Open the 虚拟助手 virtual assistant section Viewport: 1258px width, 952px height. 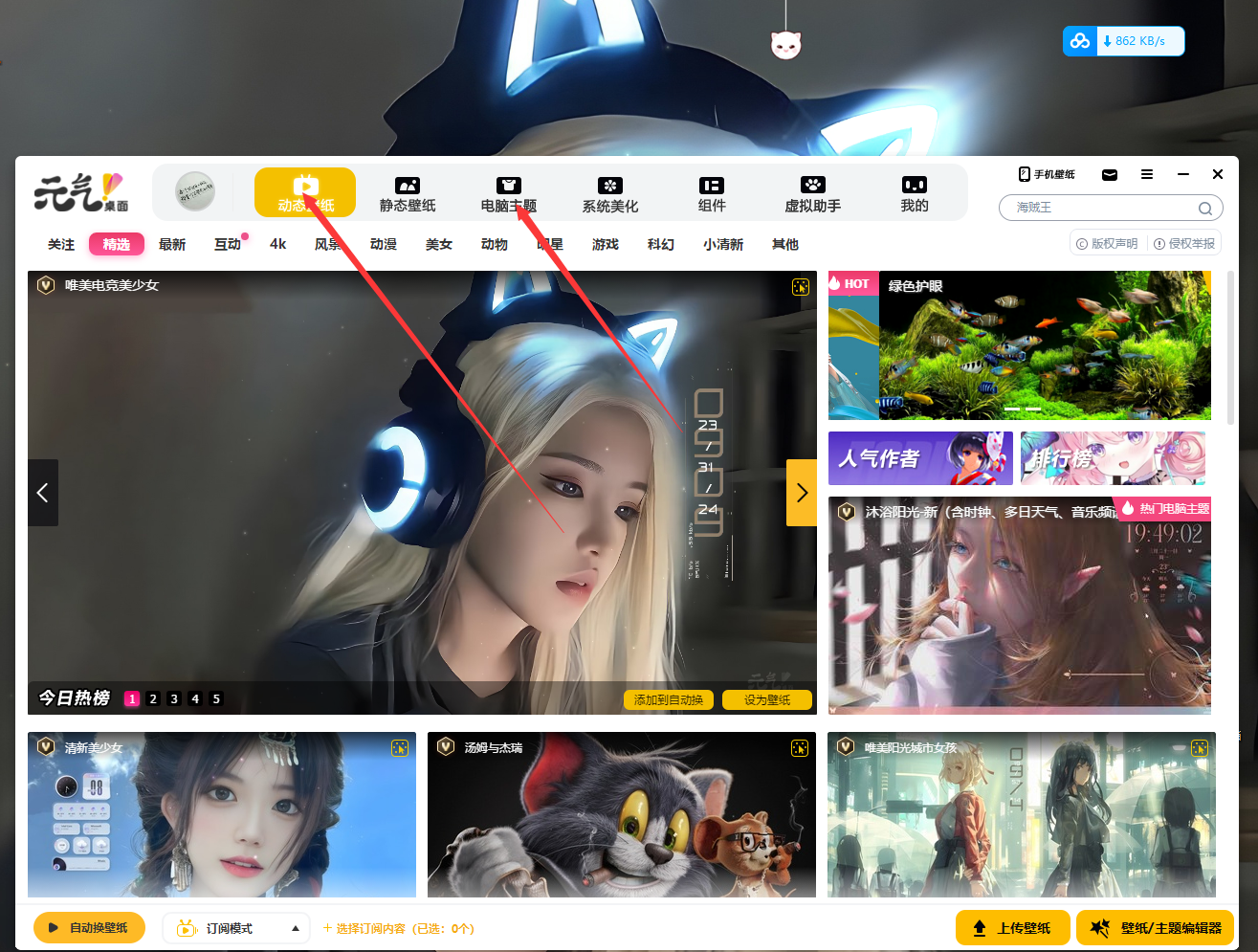tap(812, 193)
